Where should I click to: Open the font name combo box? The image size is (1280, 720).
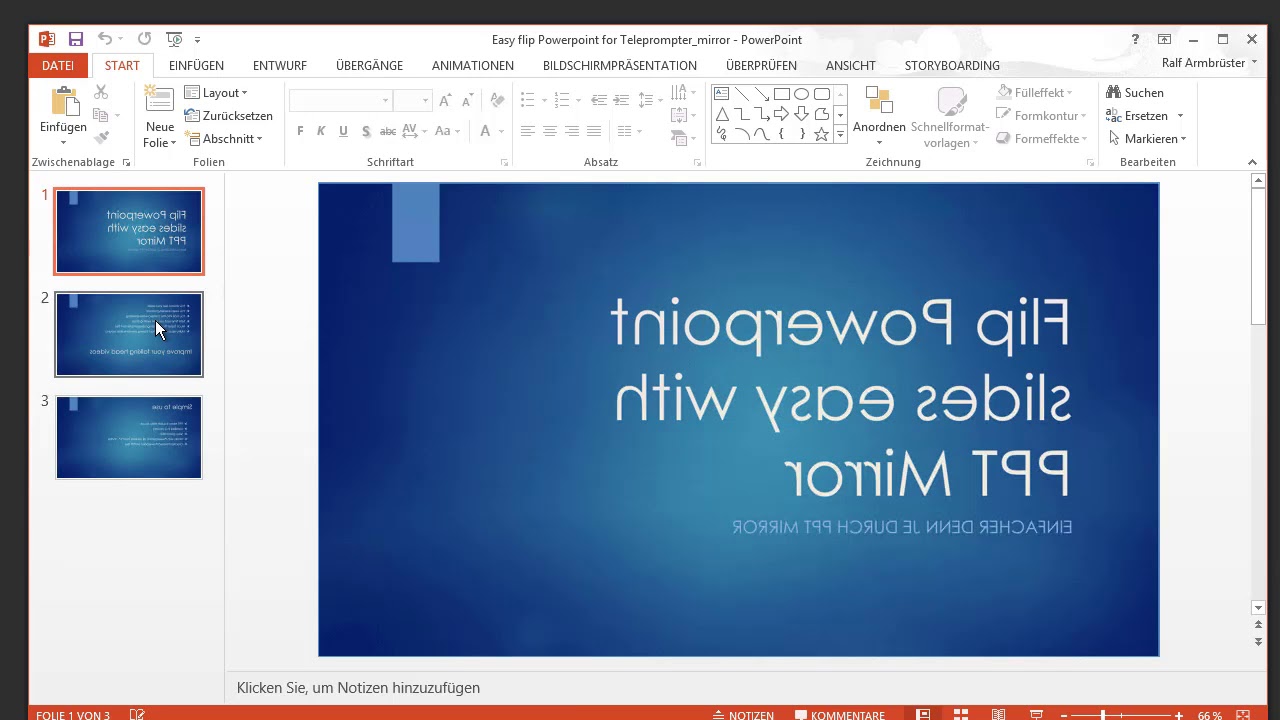pyautogui.click(x=340, y=100)
